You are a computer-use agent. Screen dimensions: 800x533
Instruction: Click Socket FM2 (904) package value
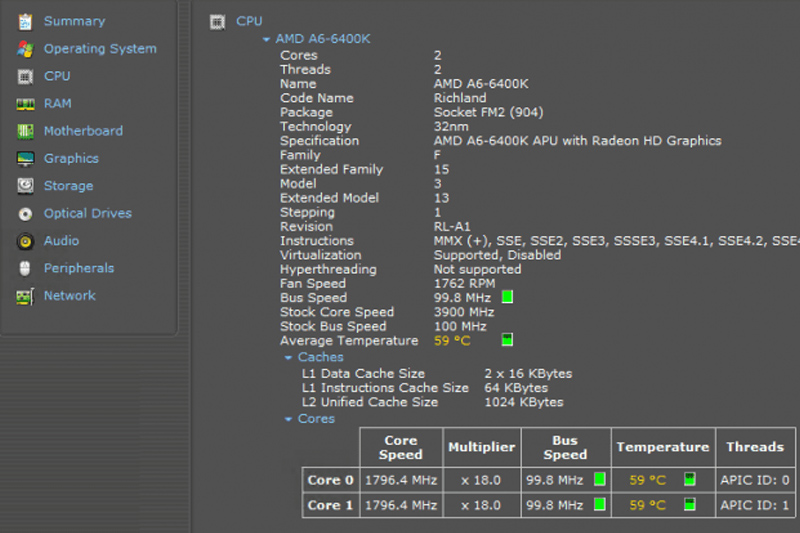click(488, 112)
